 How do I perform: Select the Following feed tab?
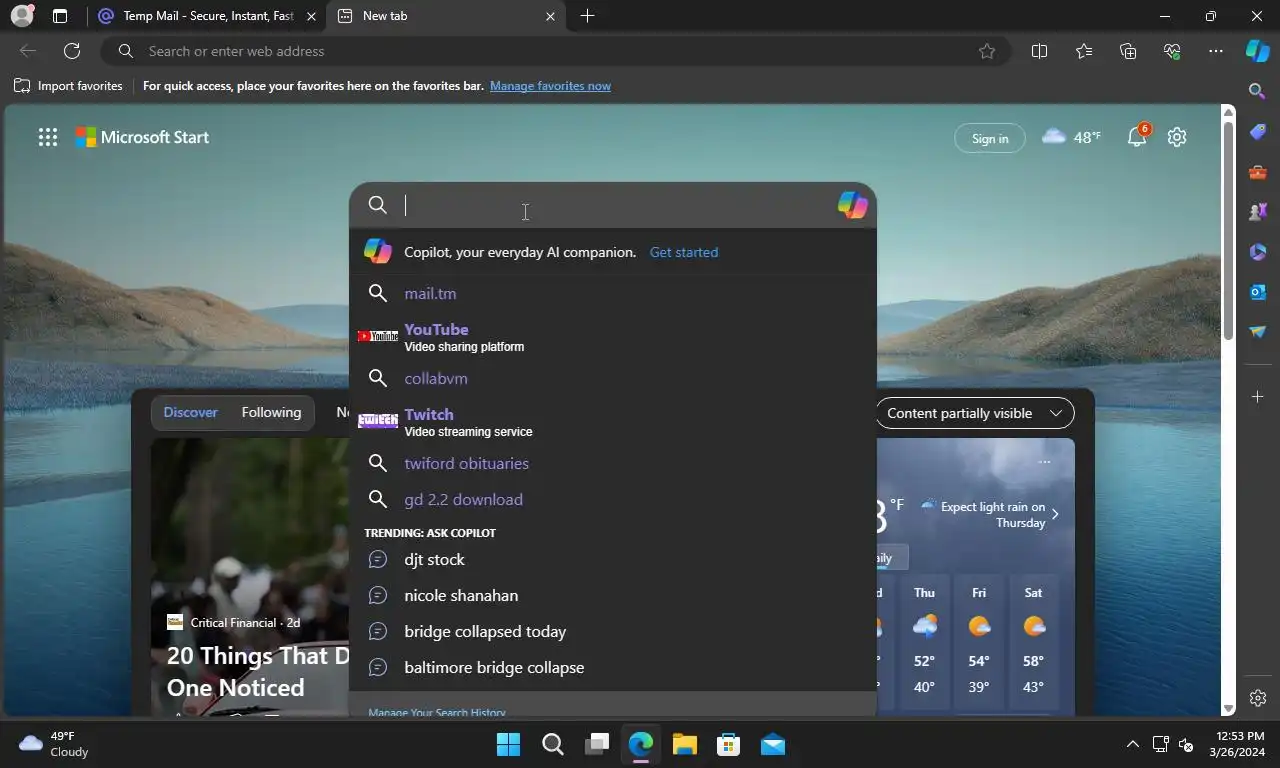(271, 412)
